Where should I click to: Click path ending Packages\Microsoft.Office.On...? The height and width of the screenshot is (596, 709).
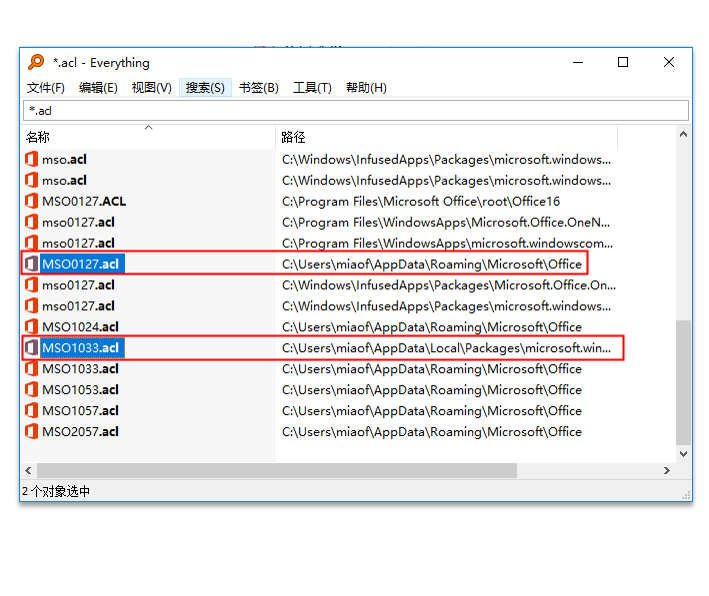pyautogui.click(x=449, y=285)
